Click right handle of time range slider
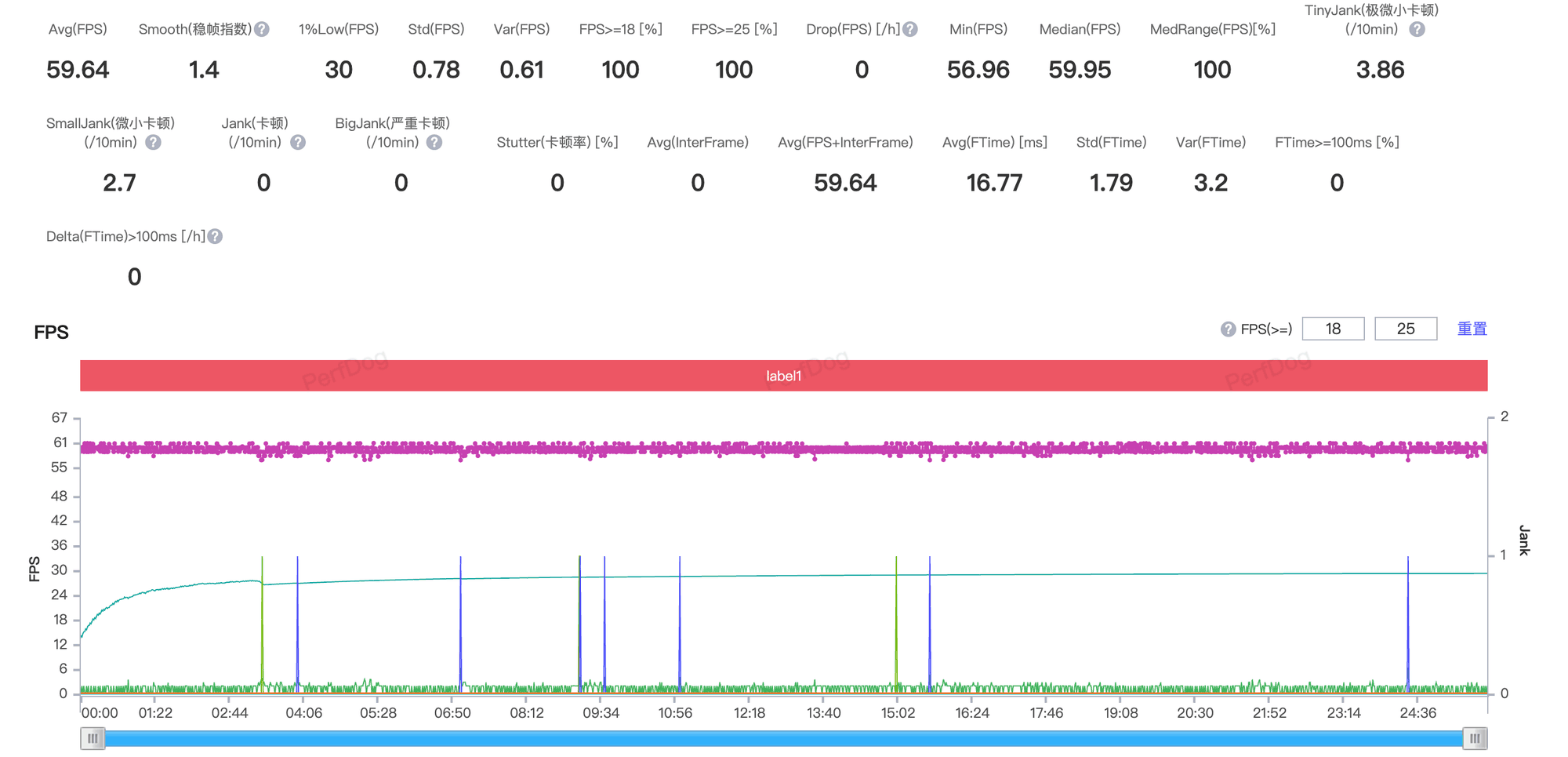Image resolution: width=1568 pixels, height=757 pixels. pyautogui.click(x=1475, y=738)
